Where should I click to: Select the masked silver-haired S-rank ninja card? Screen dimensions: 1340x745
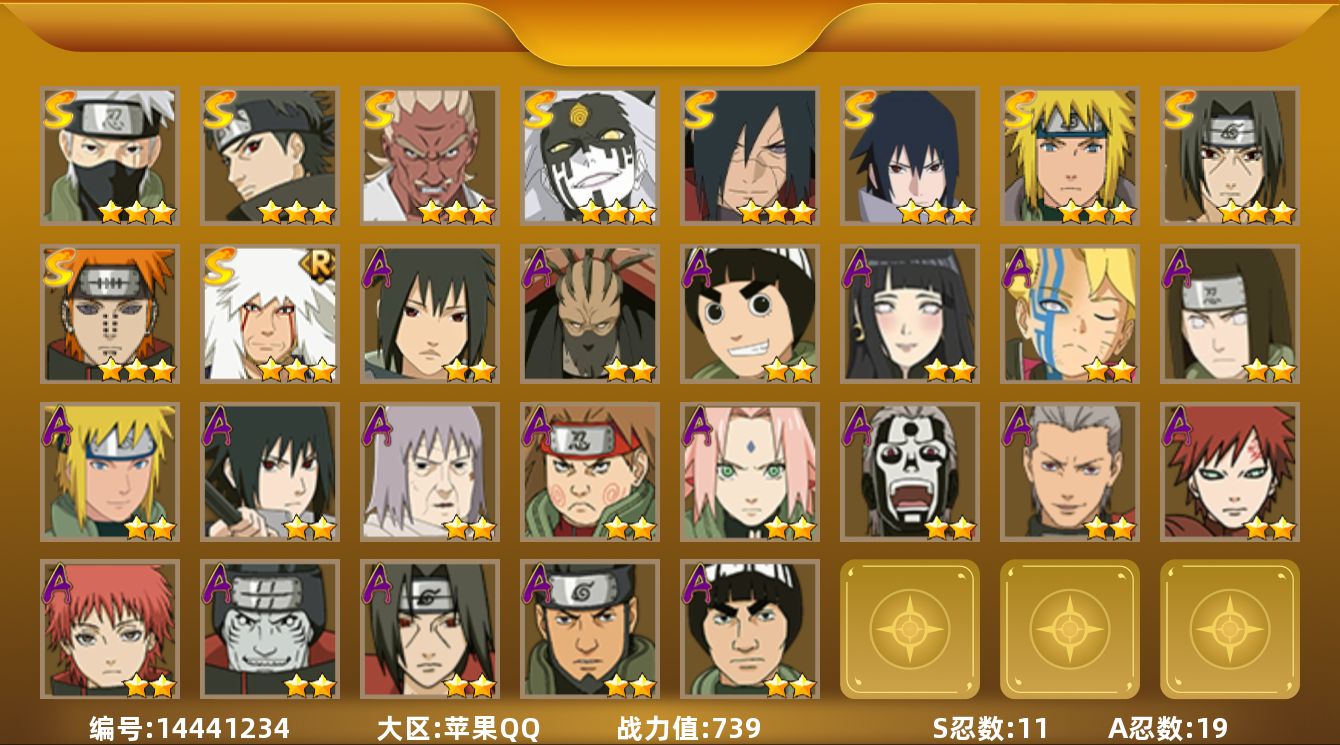pos(110,156)
